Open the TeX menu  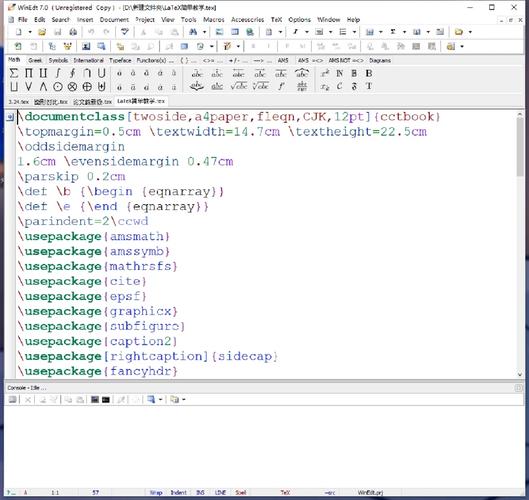click(x=276, y=20)
